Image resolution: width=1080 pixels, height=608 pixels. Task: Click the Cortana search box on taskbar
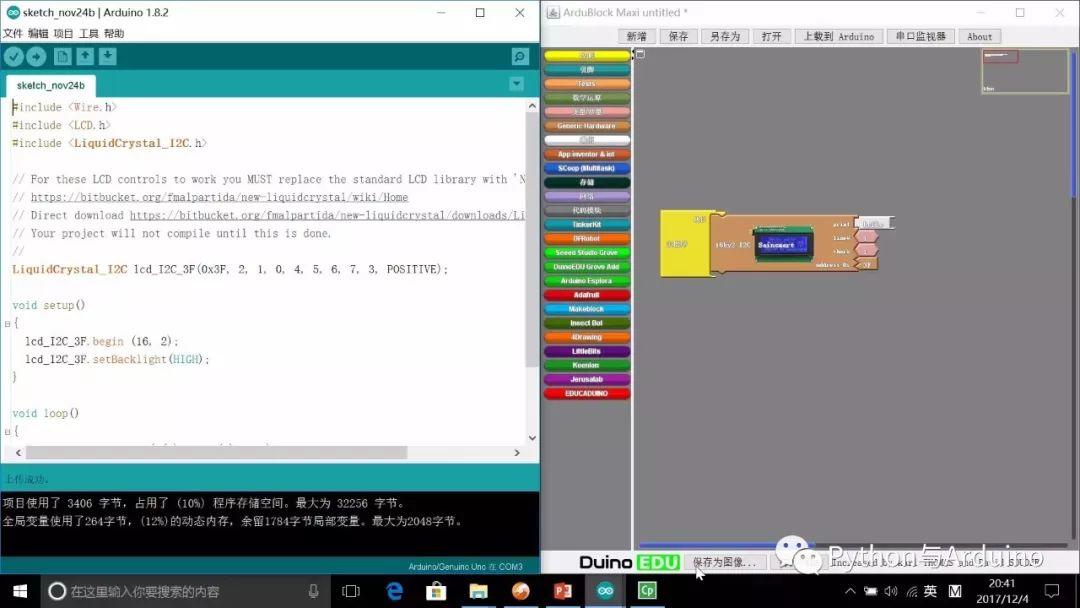click(x=187, y=591)
